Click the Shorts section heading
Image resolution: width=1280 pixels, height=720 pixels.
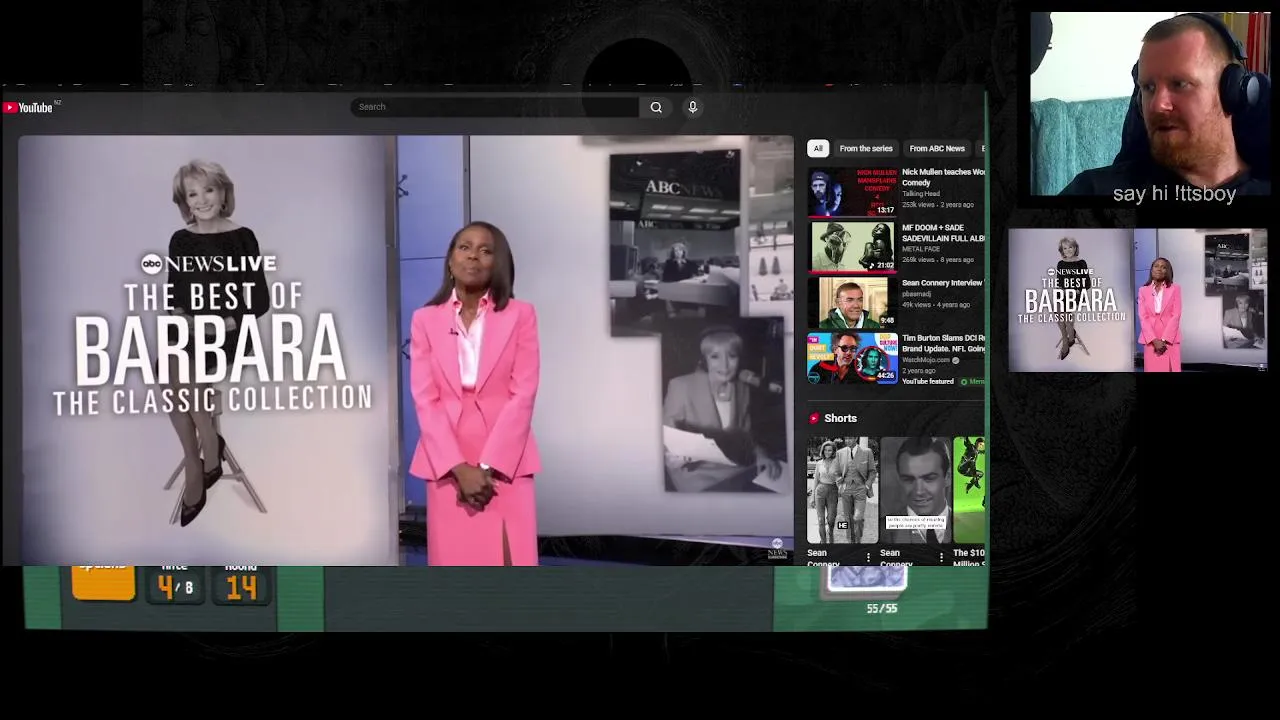tap(840, 418)
